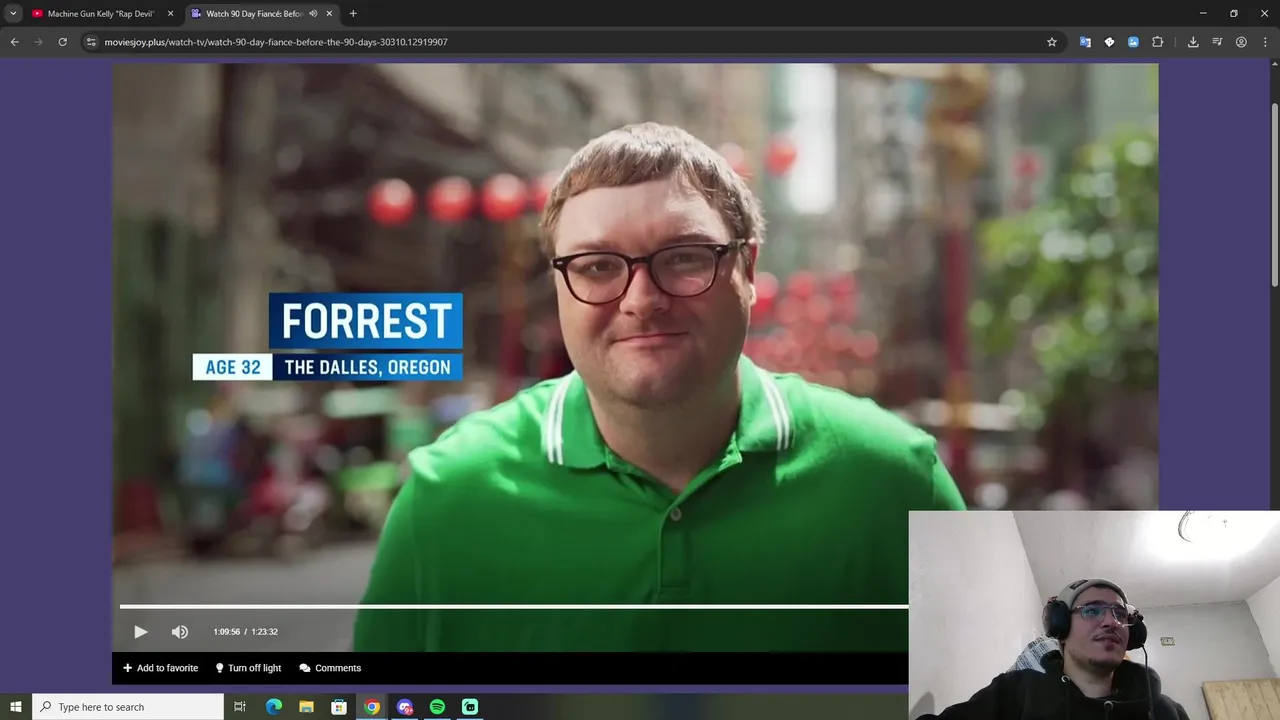Go forward one page in browser history
Image resolution: width=1280 pixels, height=720 pixels.
click(38, 42)
